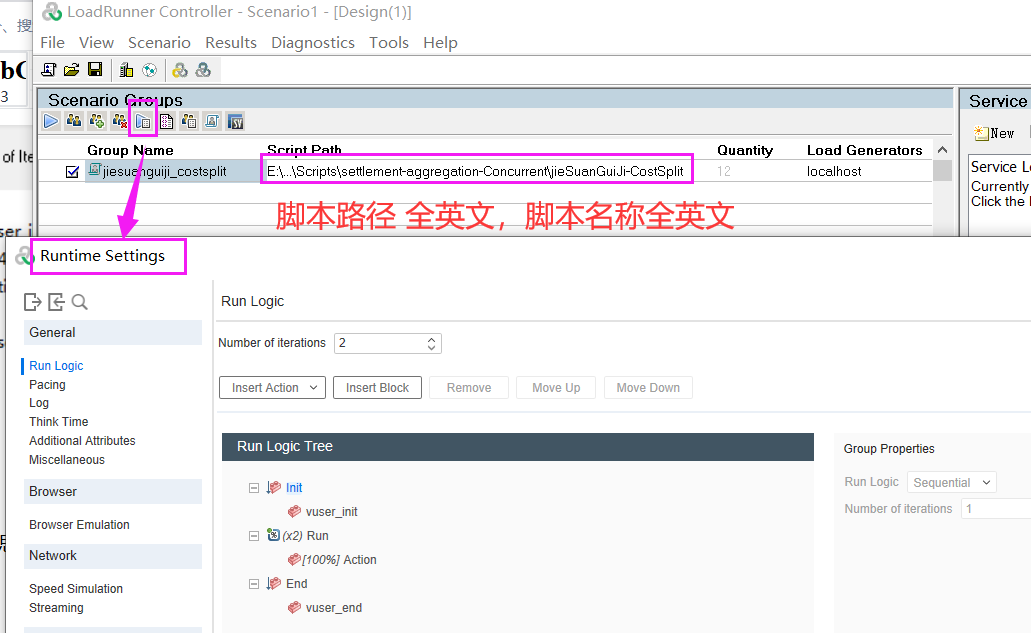Open the Diagnostics menu

(x=313, y=42)
